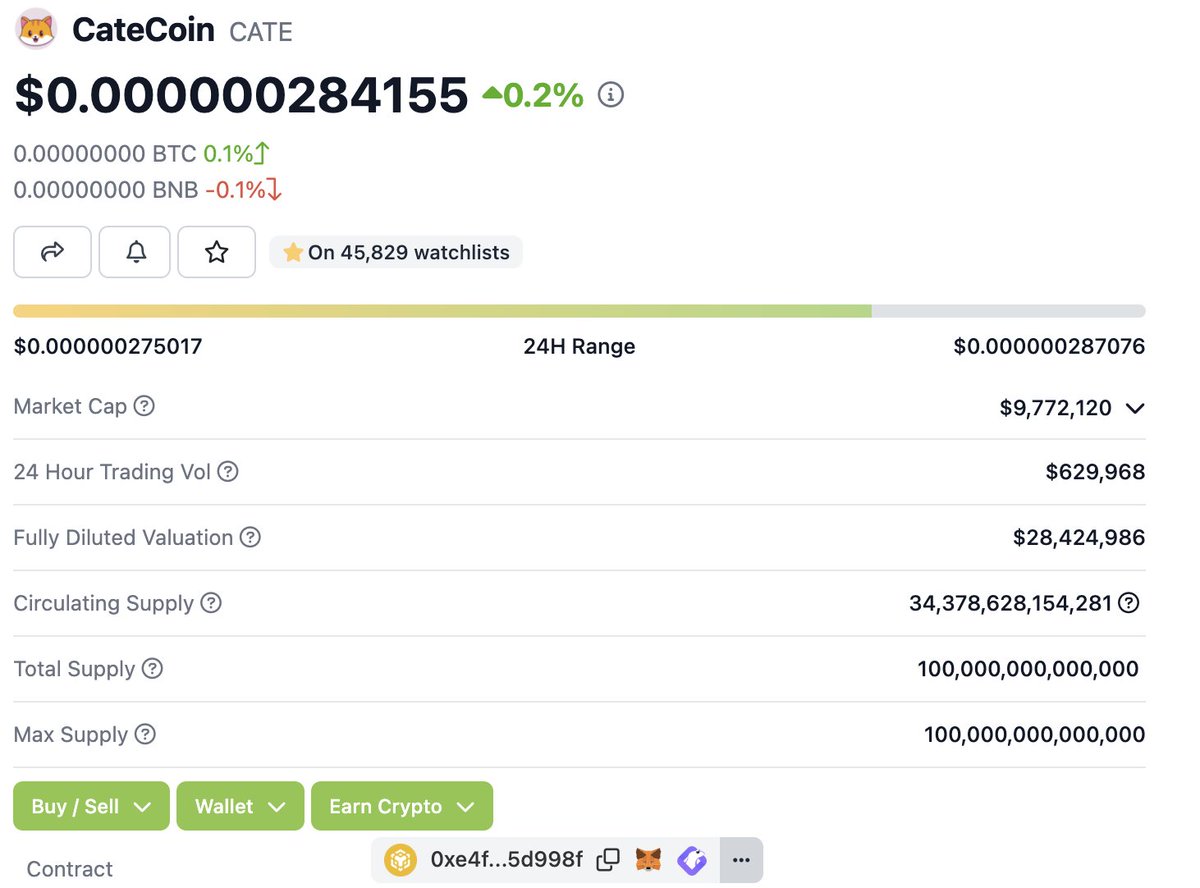Add CateCoin to favorites with star
The width and height of the screenshot is (1200, 888).
216,252
